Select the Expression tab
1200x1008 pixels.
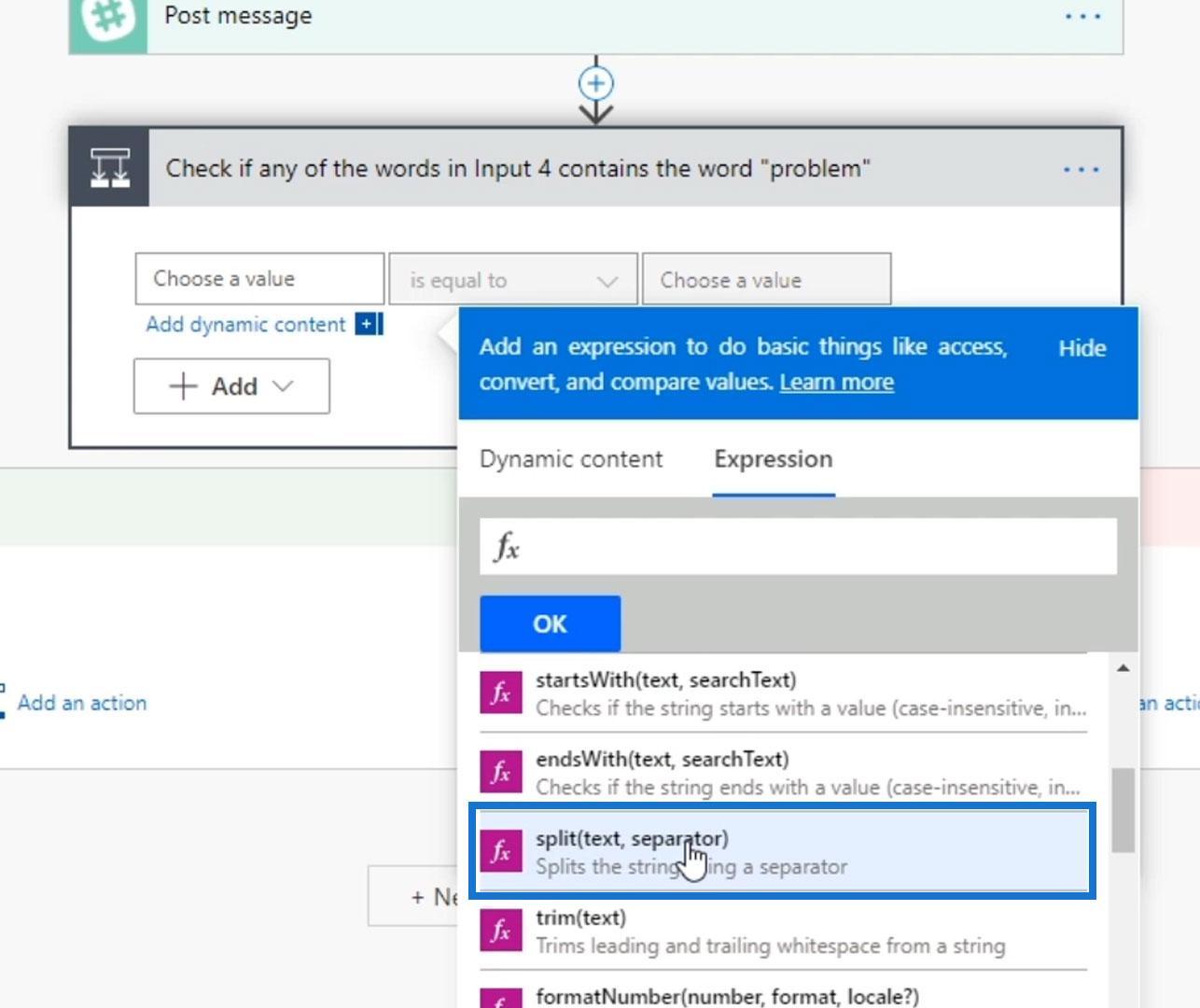coord(774,459)
